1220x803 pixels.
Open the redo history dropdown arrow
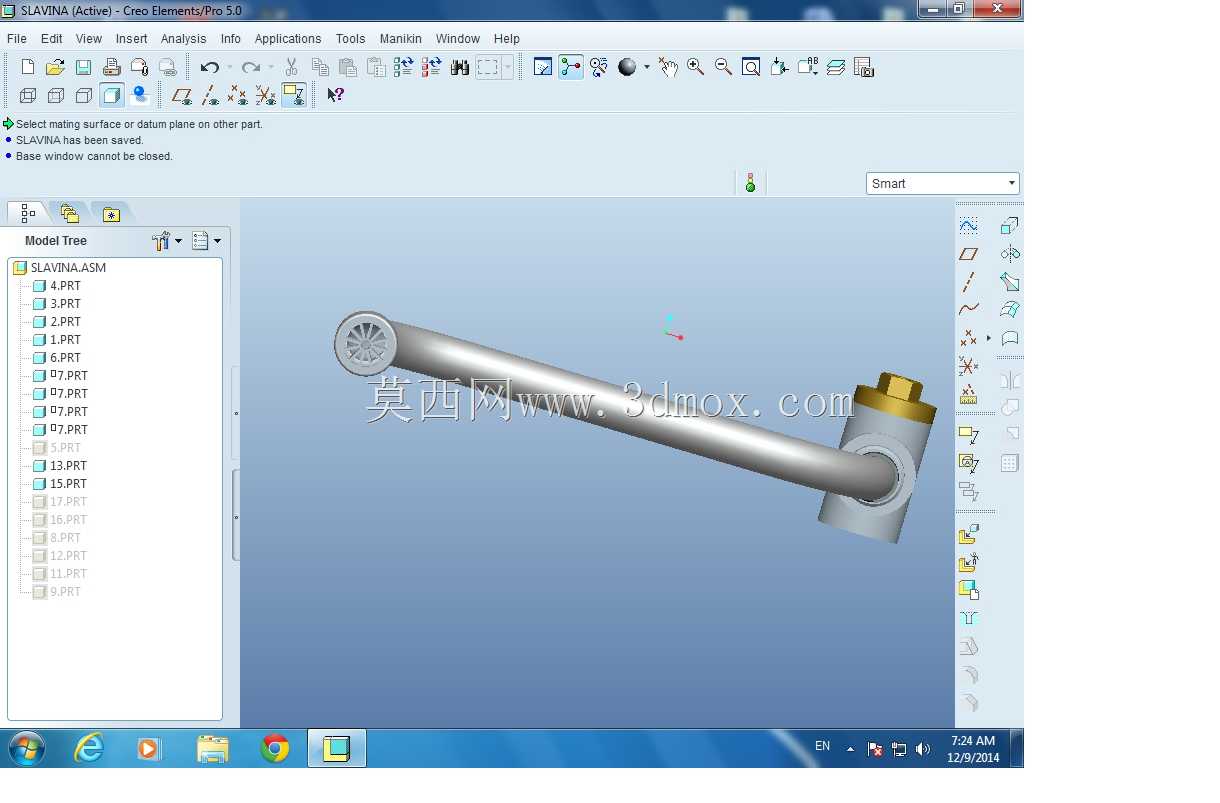[270, 67]
